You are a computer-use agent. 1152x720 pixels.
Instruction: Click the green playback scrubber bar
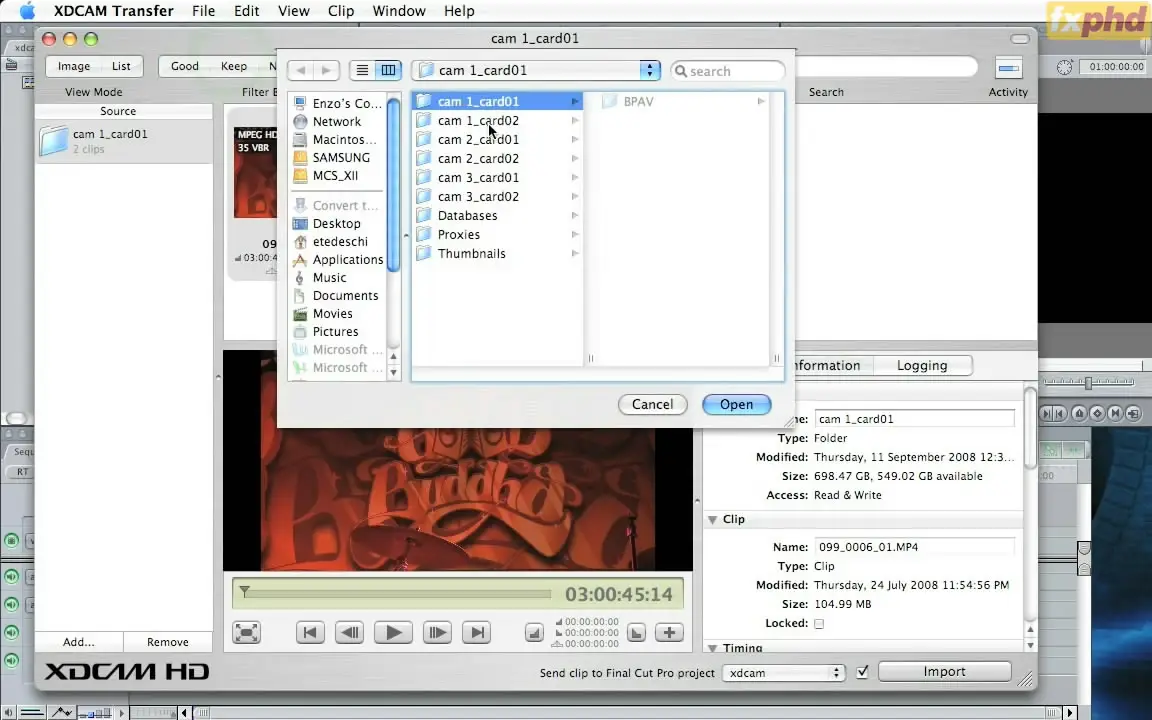click(x=397, y=594)
